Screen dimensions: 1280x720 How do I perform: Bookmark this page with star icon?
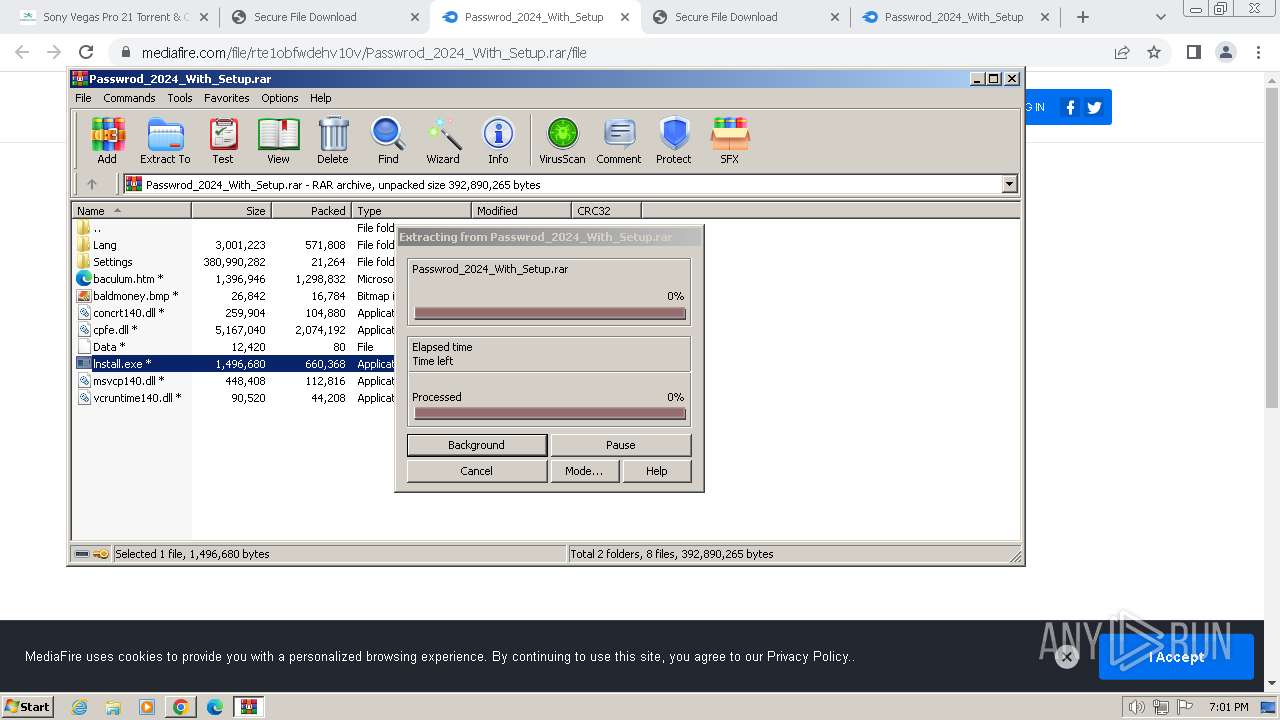coord(1154,52)
